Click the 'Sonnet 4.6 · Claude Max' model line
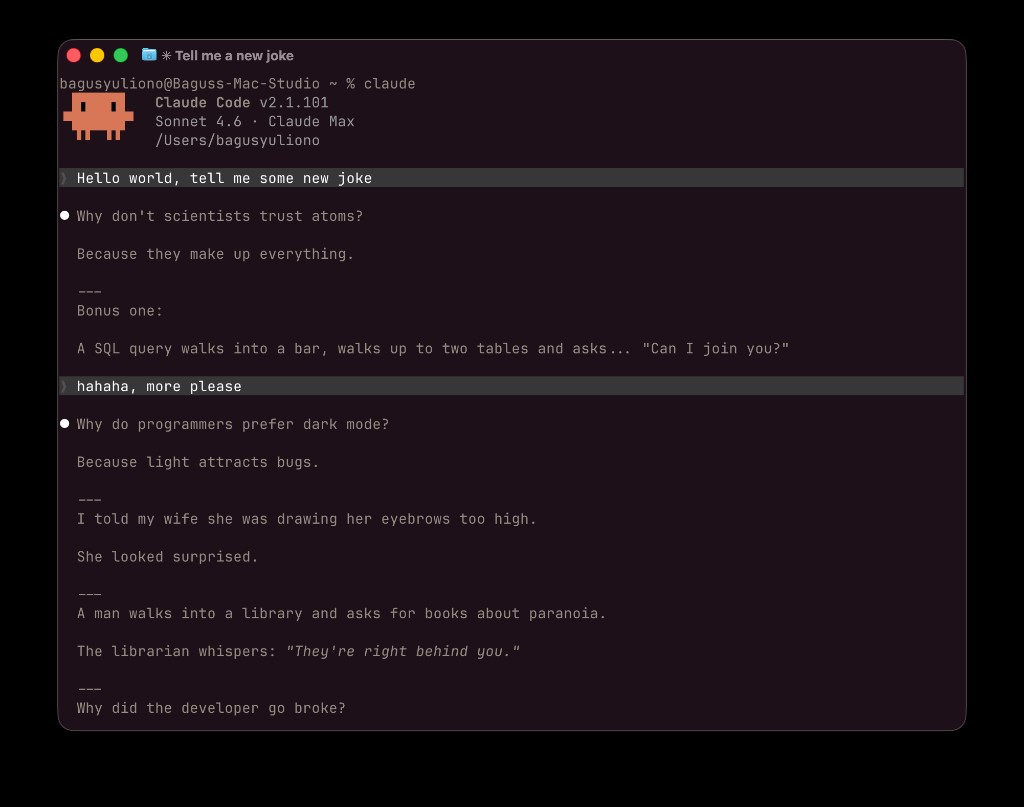 255,121
